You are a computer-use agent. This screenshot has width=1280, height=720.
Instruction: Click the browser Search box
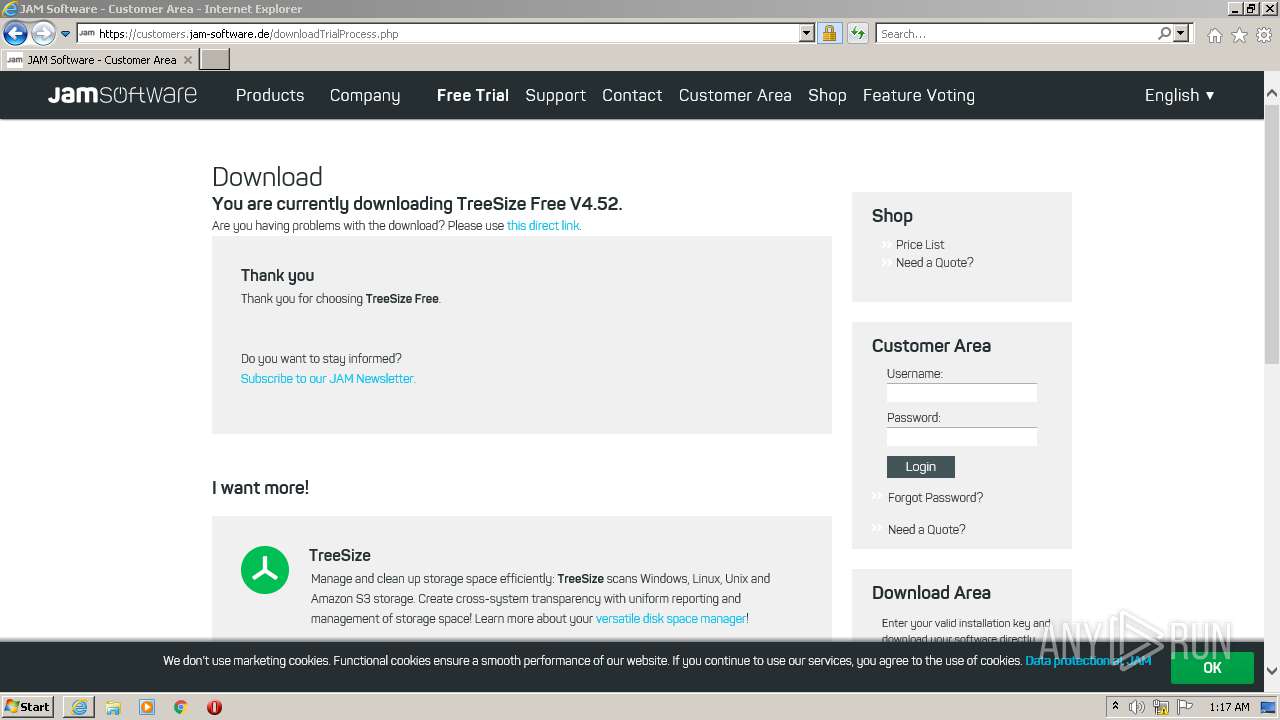[x=1015, y=33]
